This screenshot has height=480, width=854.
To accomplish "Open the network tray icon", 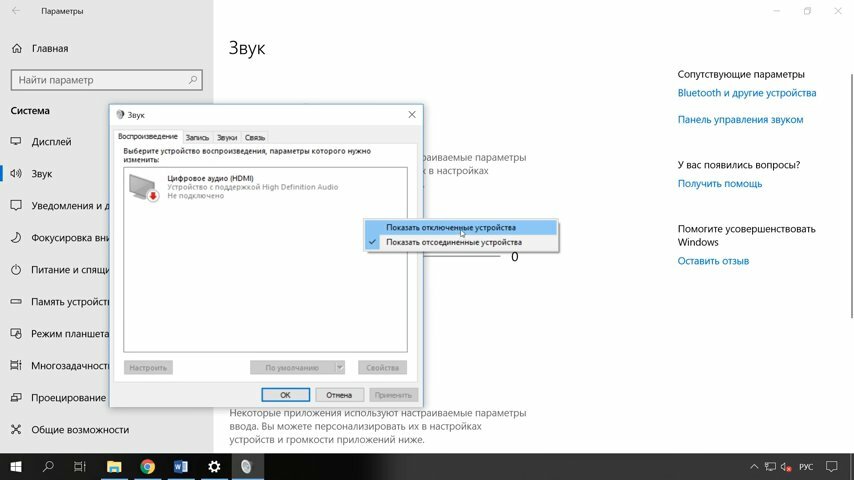I will [x=770, y=467].
